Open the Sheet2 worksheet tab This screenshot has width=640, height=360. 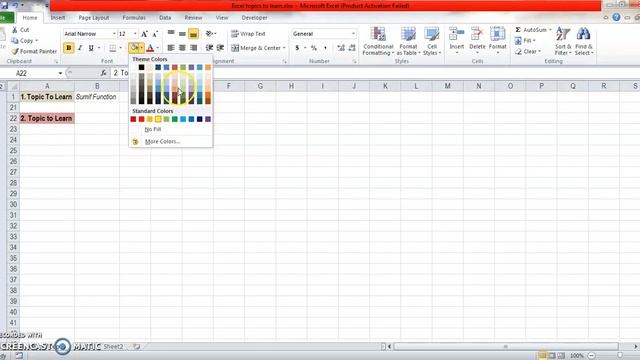(113, 347)
